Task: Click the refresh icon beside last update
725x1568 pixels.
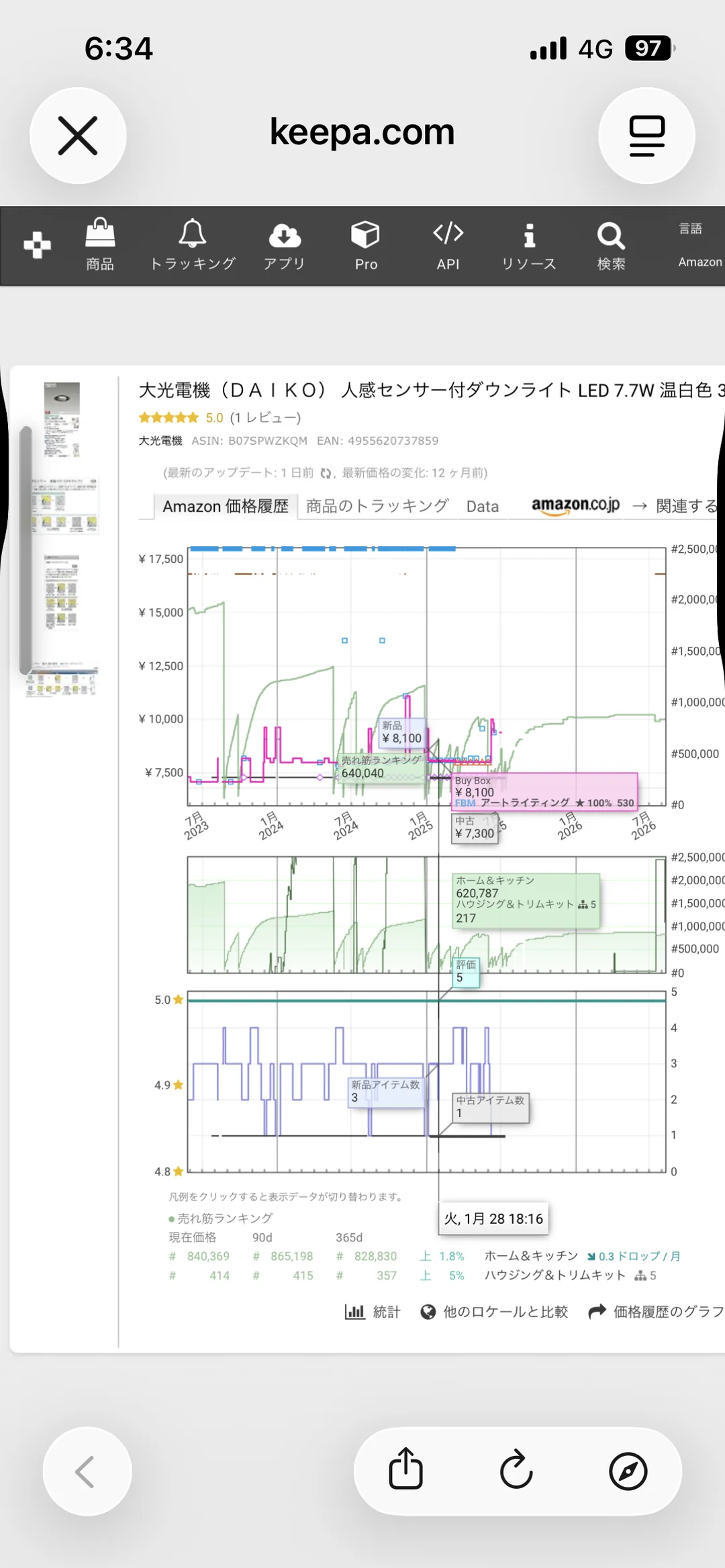Action: coord(326,473)
